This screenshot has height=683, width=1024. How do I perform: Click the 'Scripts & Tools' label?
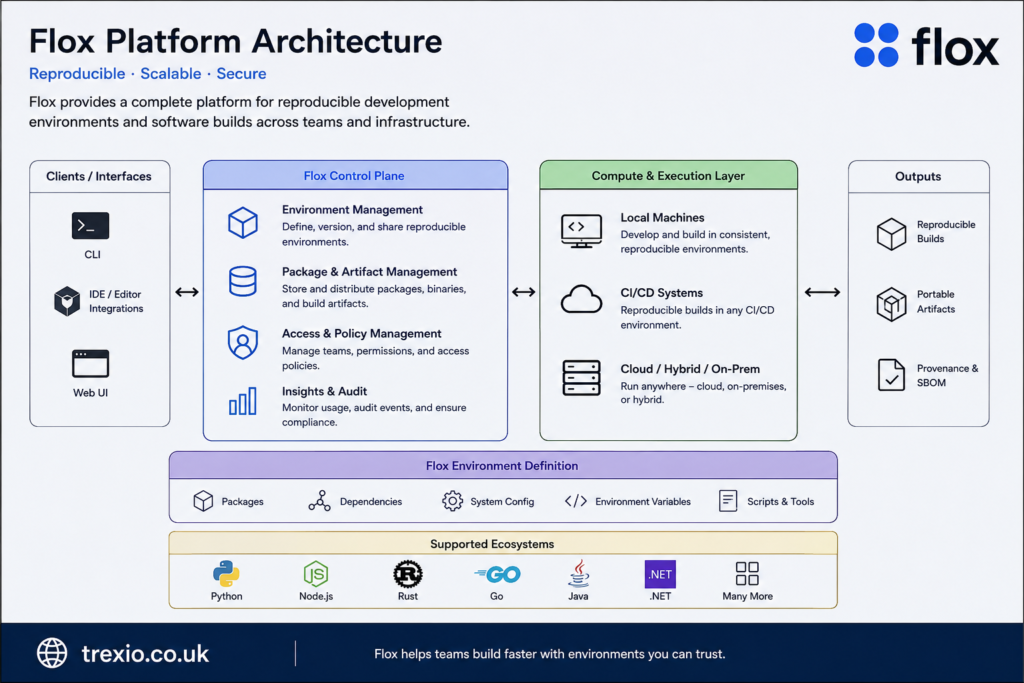pyautogui.click(x=780, y=501)
